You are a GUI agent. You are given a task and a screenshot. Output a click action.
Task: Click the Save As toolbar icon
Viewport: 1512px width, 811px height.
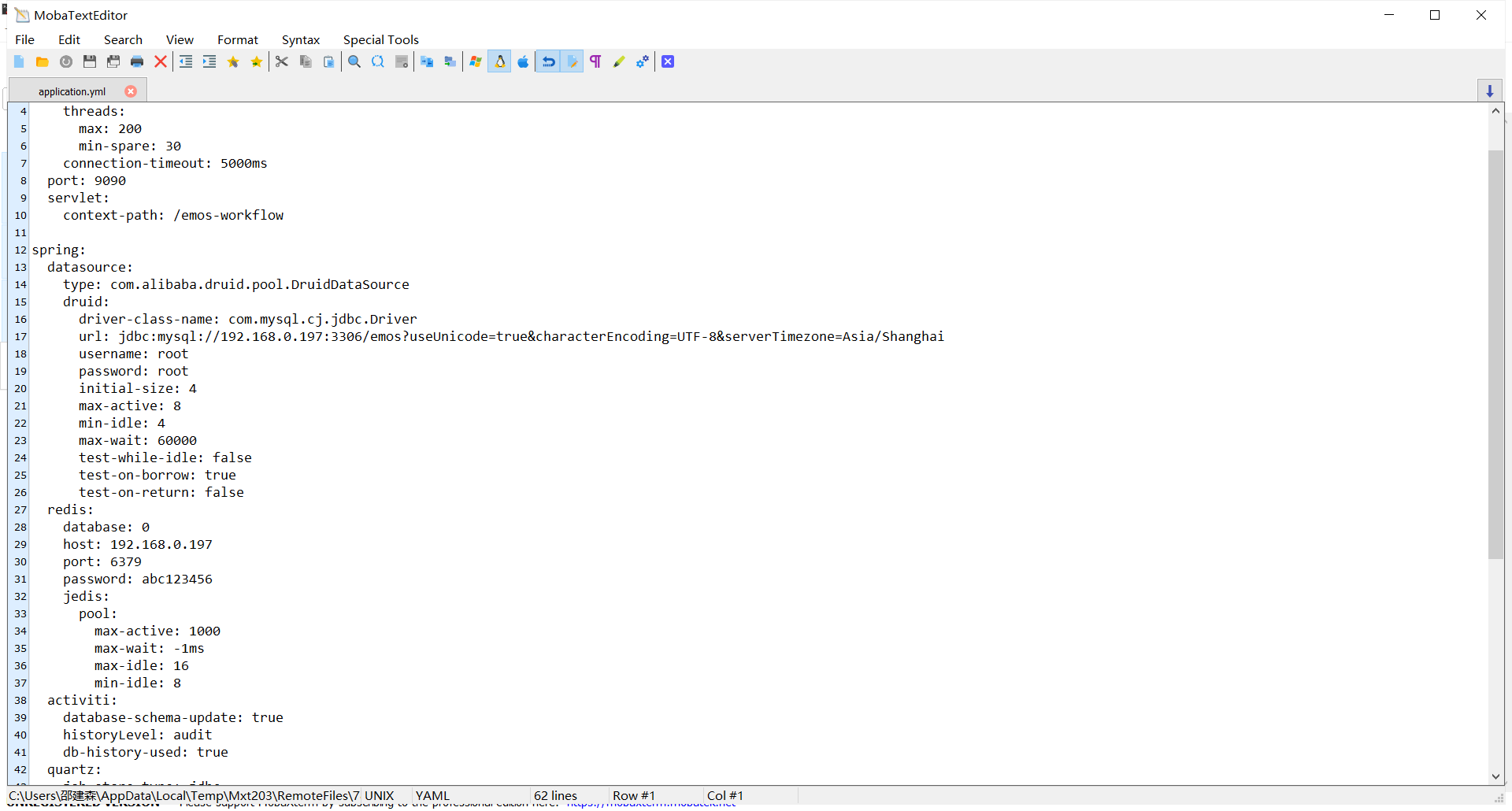113,61
